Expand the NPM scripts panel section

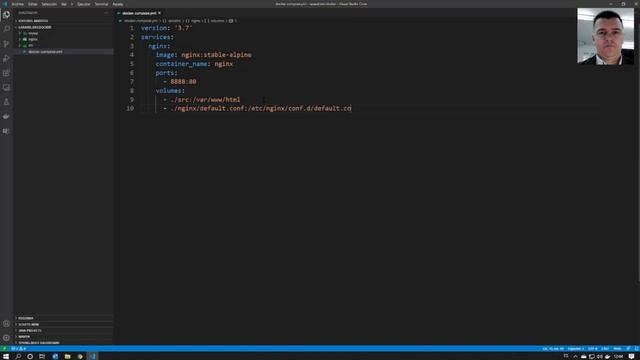pyautogui.click(x=64, y=324)
